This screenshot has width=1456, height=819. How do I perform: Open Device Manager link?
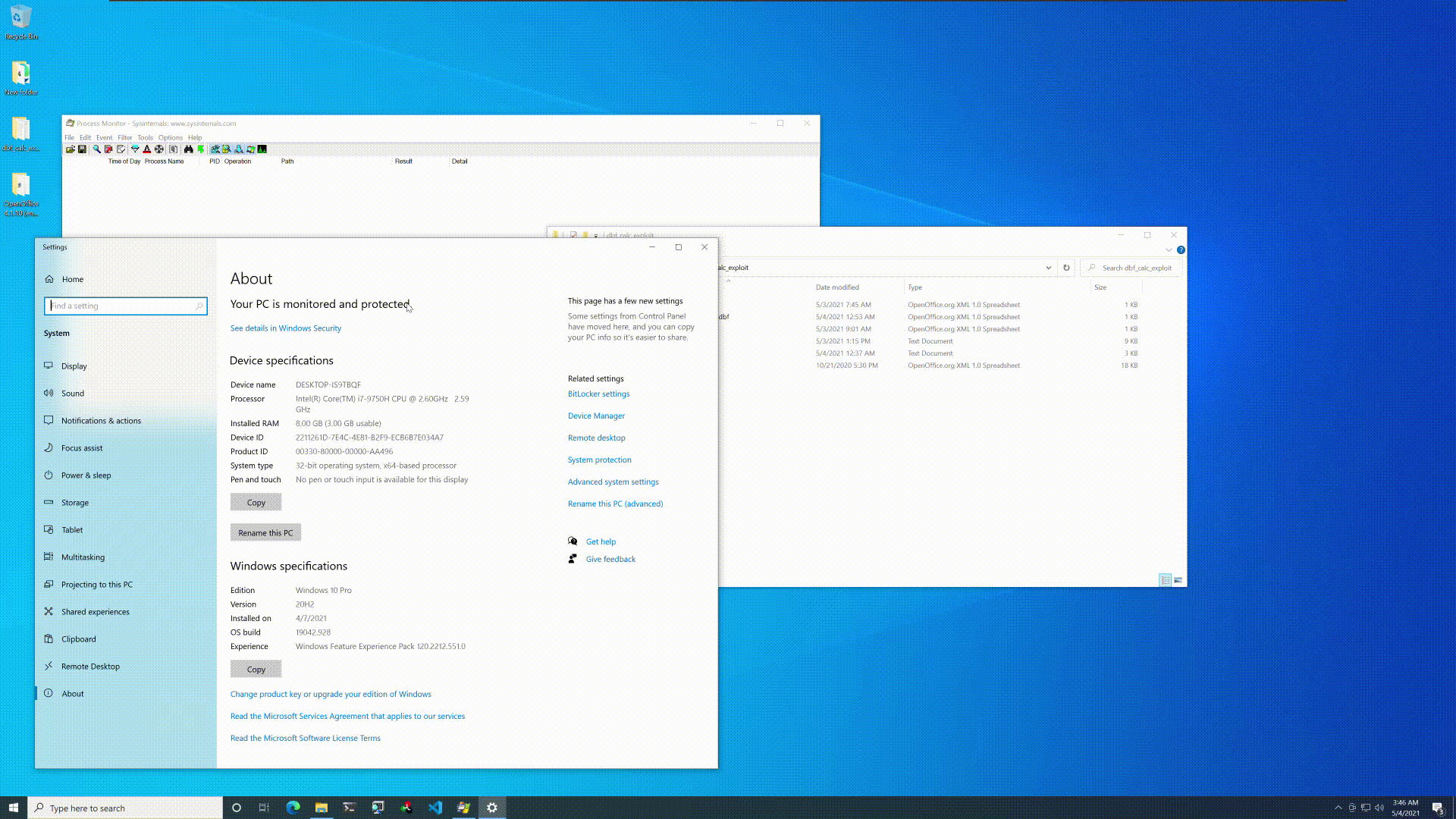(596, 416)
